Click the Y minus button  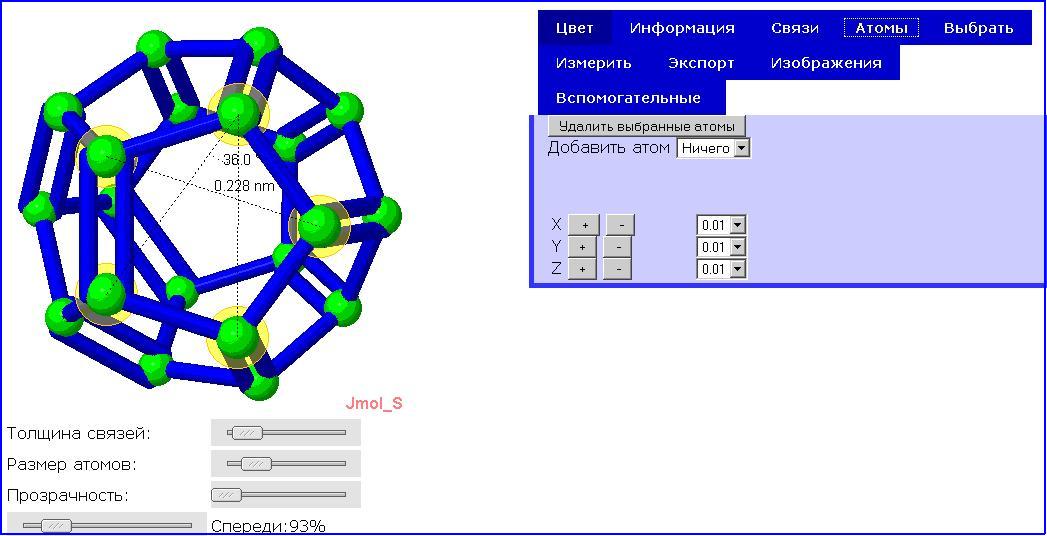point(618,247)
